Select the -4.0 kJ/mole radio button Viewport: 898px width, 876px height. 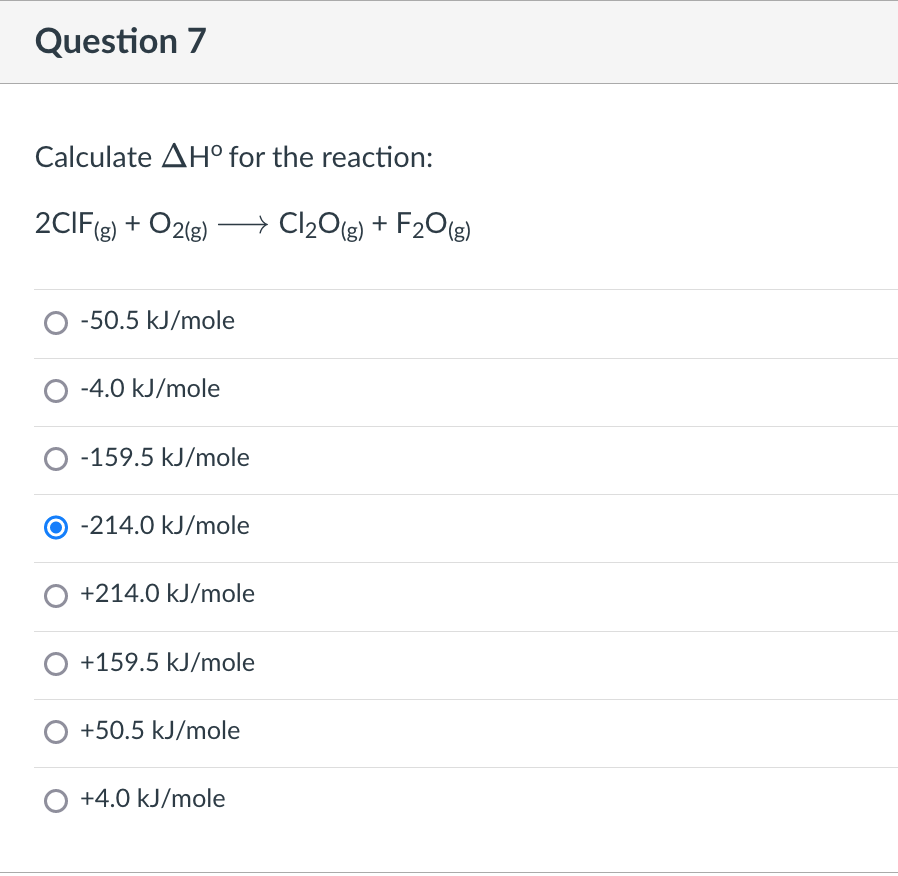point(56,390)
